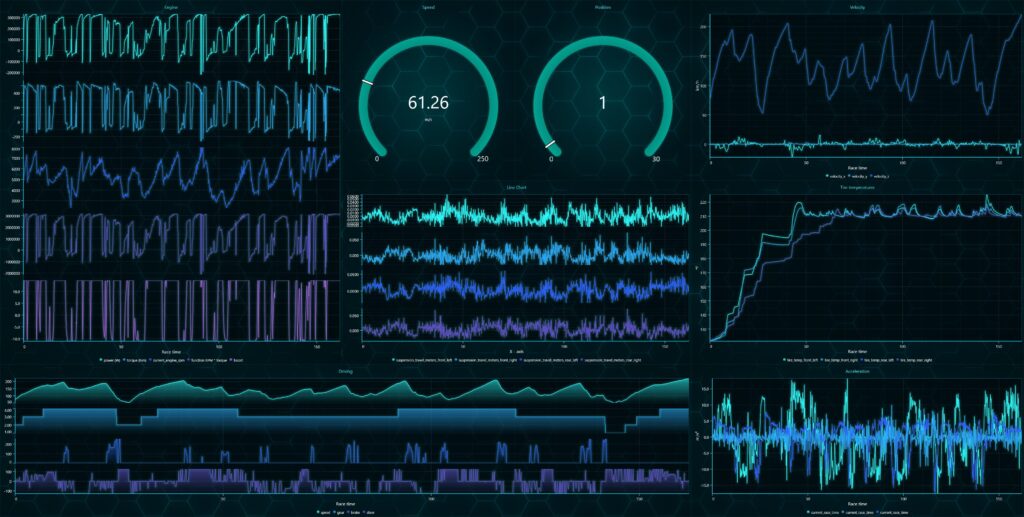Click the 30 max label on position gauge

click(x=656, y=159)
